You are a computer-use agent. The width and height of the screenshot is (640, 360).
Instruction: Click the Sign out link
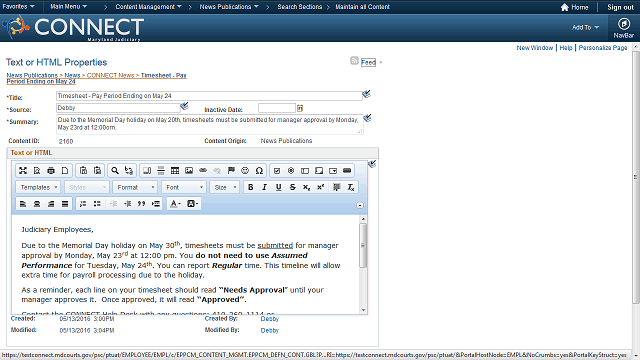coord(620,7)
